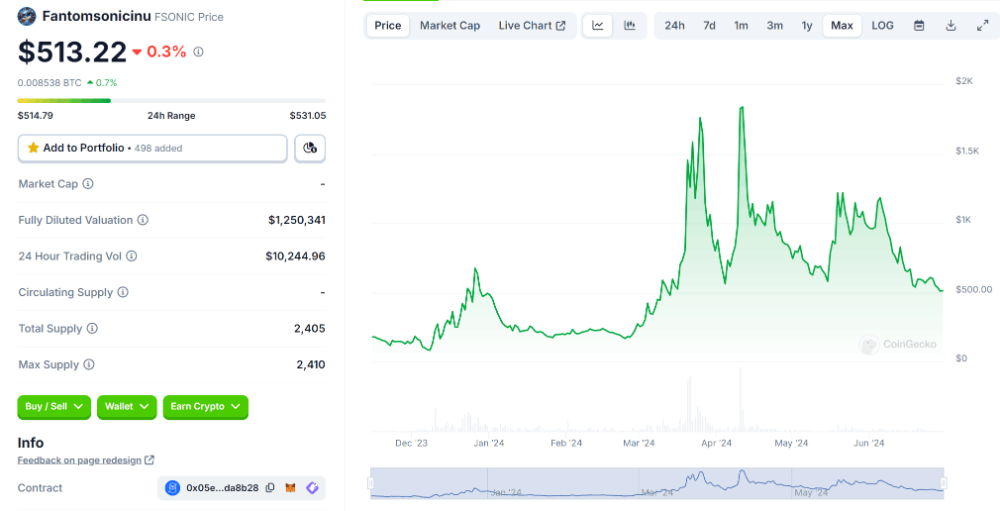
Task: Select the 3m time range
Action: (775, 26)
